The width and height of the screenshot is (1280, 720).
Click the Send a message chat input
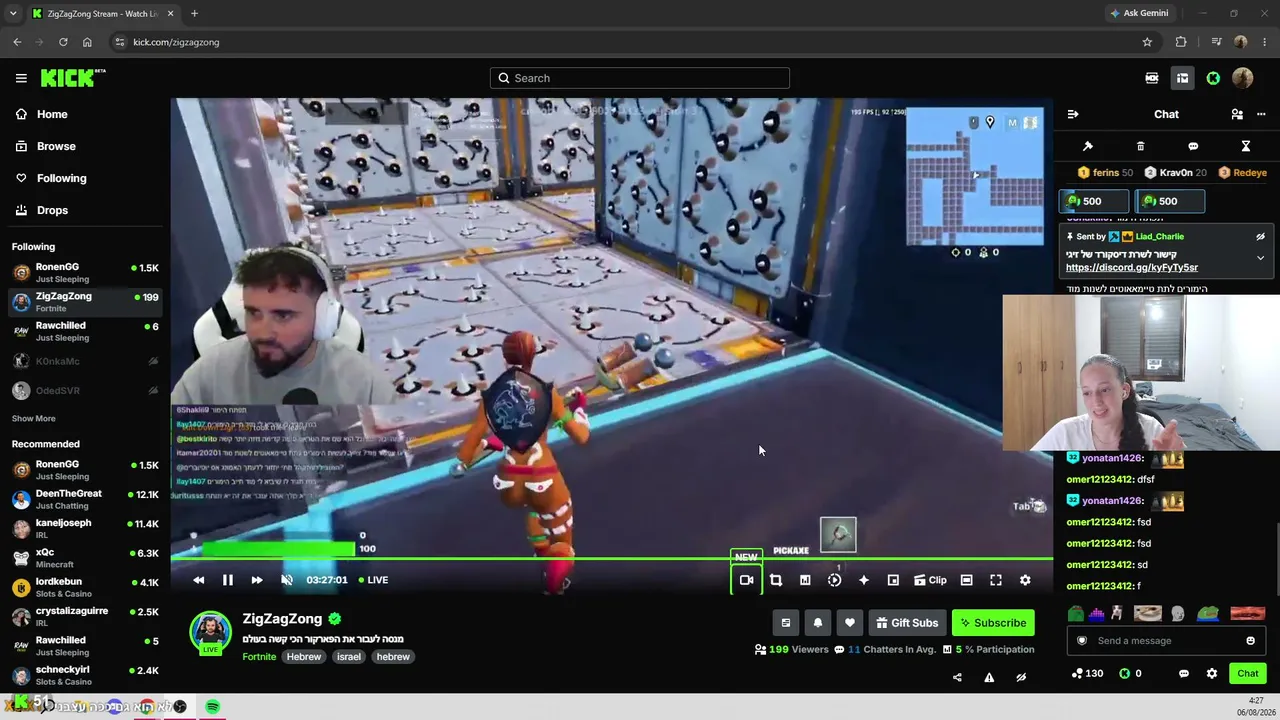click(1166, 641)
